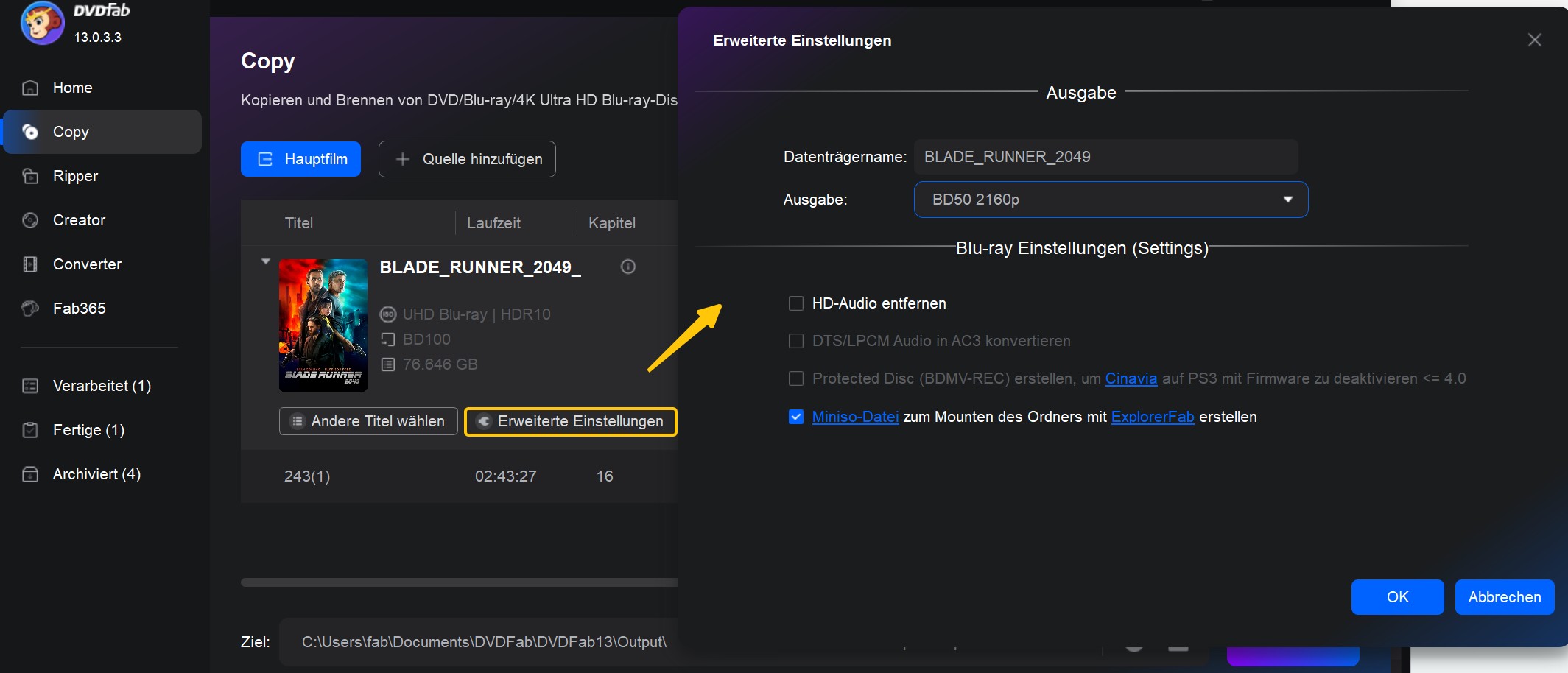This screenshot has height=673, width=1568.
Task: Click the Hauptfilm mode button
Action: 300,159
